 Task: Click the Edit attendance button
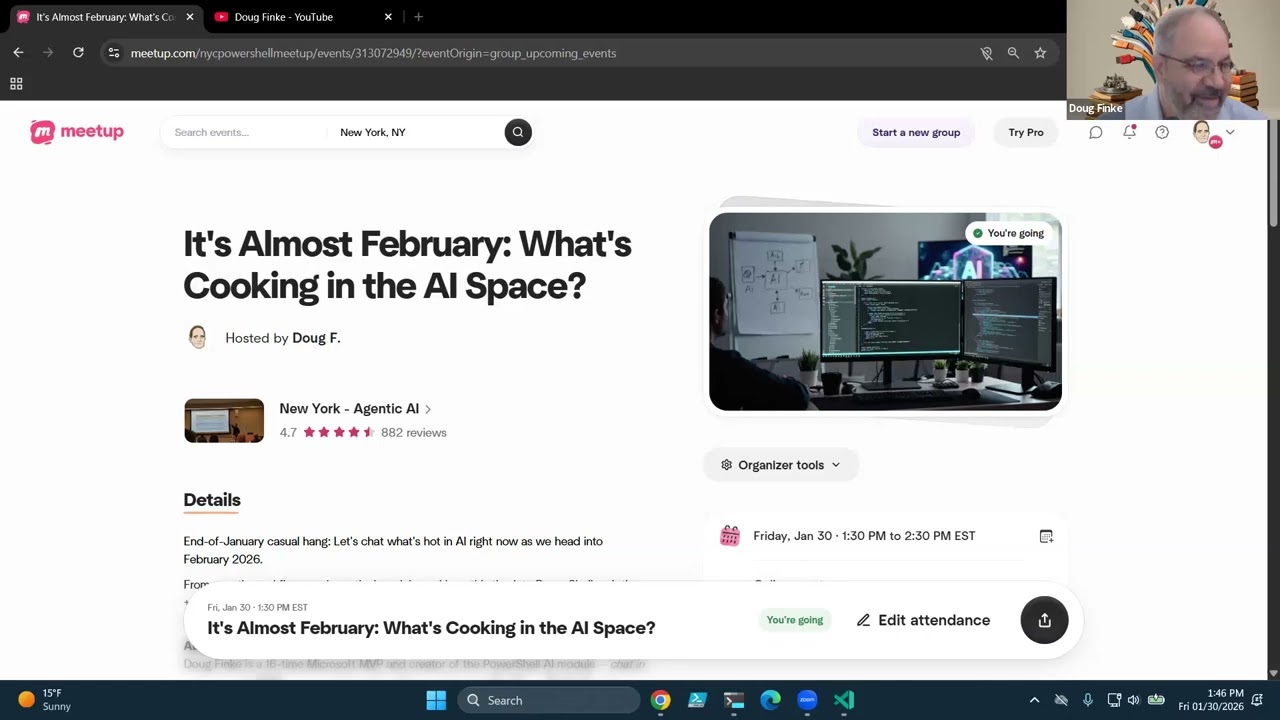click(923, 620)
